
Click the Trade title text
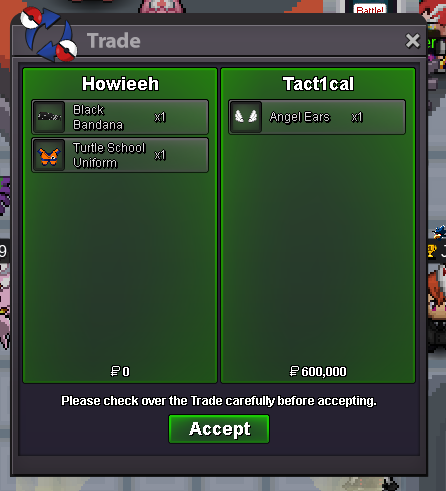pyautogui.click(x=114, y=41)
